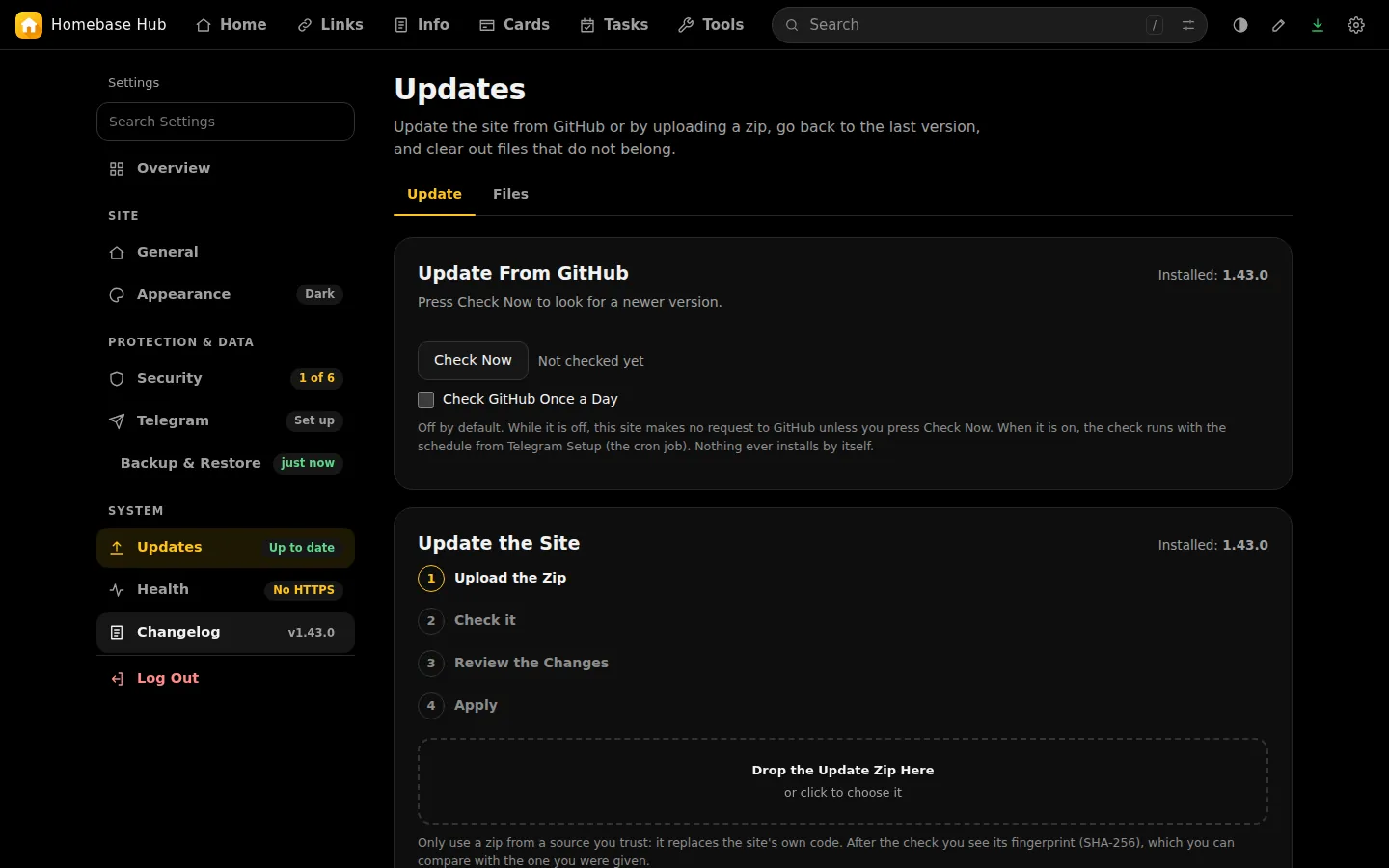The height and width of the screenshot is (868, 1389).
Task: Click the 'Set up' Telegram badge
Action: tap(314, 420)
